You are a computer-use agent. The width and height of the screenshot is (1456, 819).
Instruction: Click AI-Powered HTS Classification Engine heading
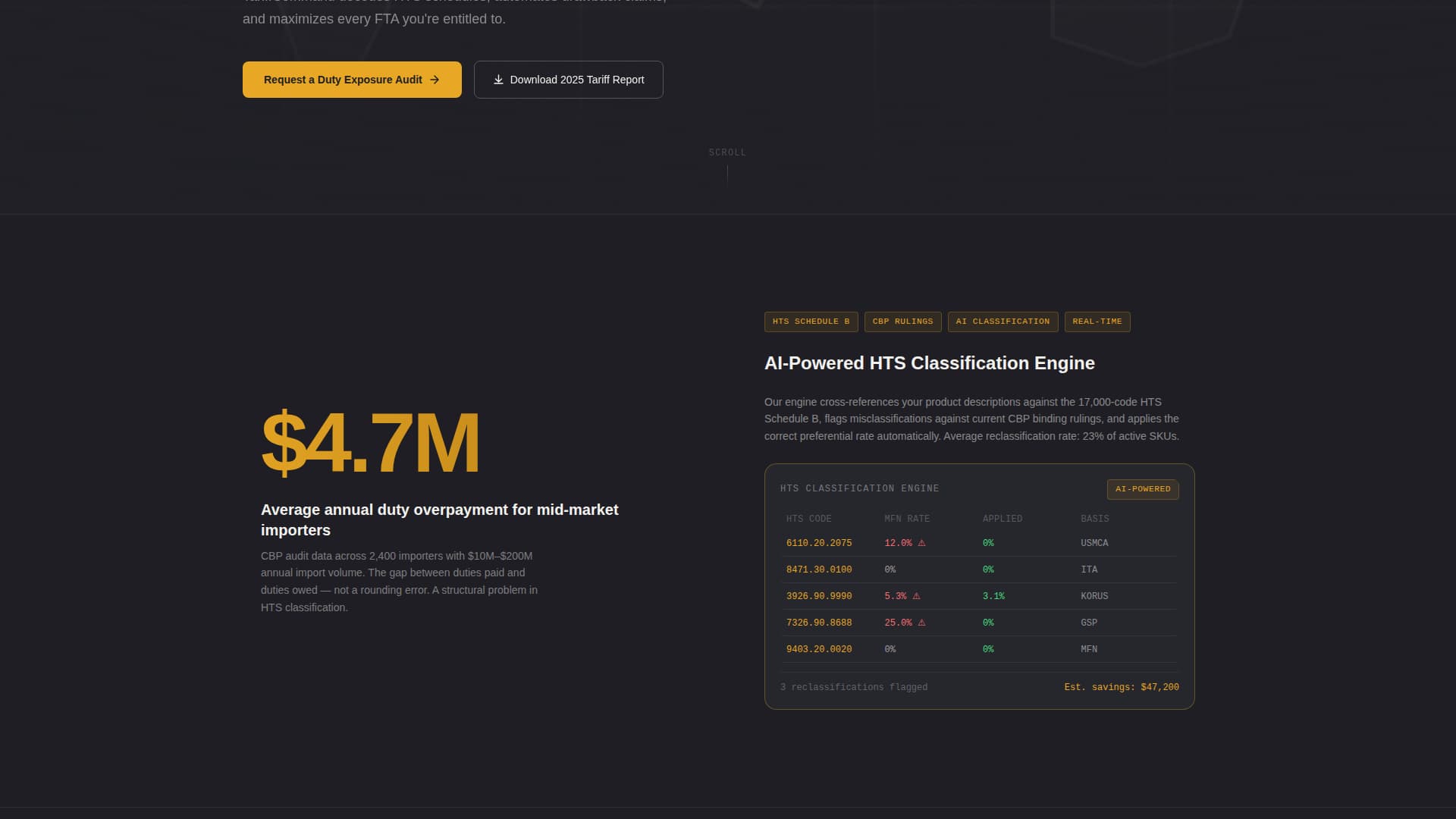(x=929, y=363)
